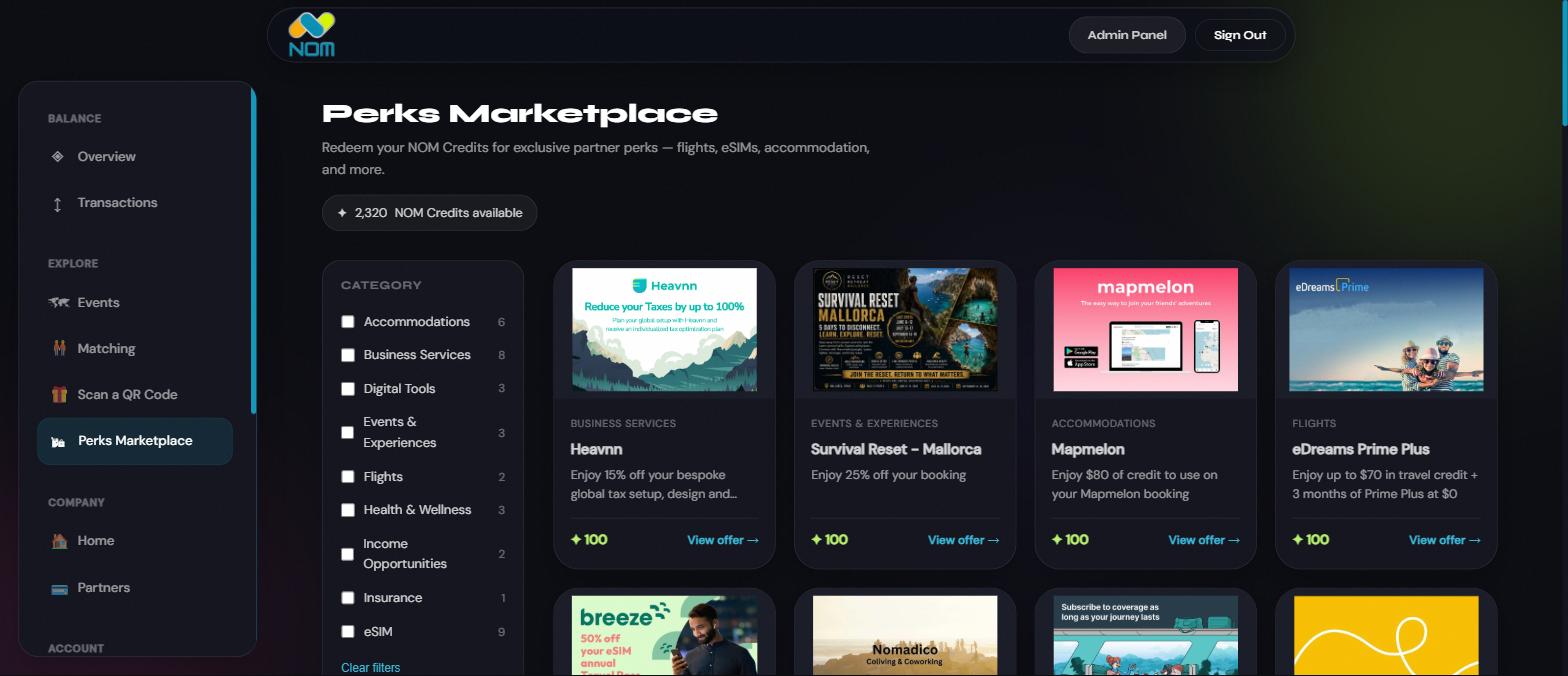Click the Survival Reset - Mallorca title
The height and width of the screenshot is (676, 1568).
click(896, 450)
